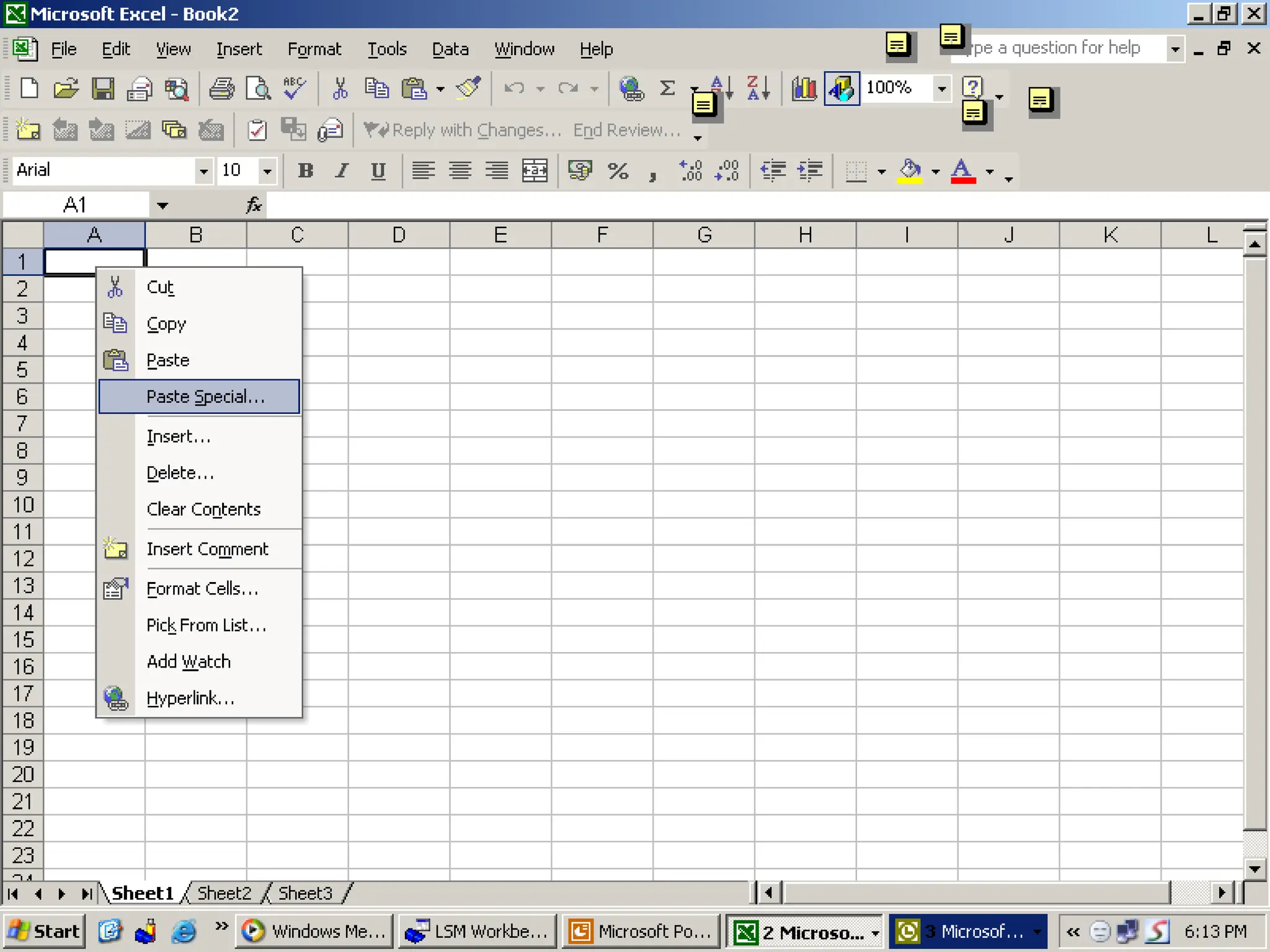
Task: Toggle Underline formatting button
Action: [x=378, y=170]
